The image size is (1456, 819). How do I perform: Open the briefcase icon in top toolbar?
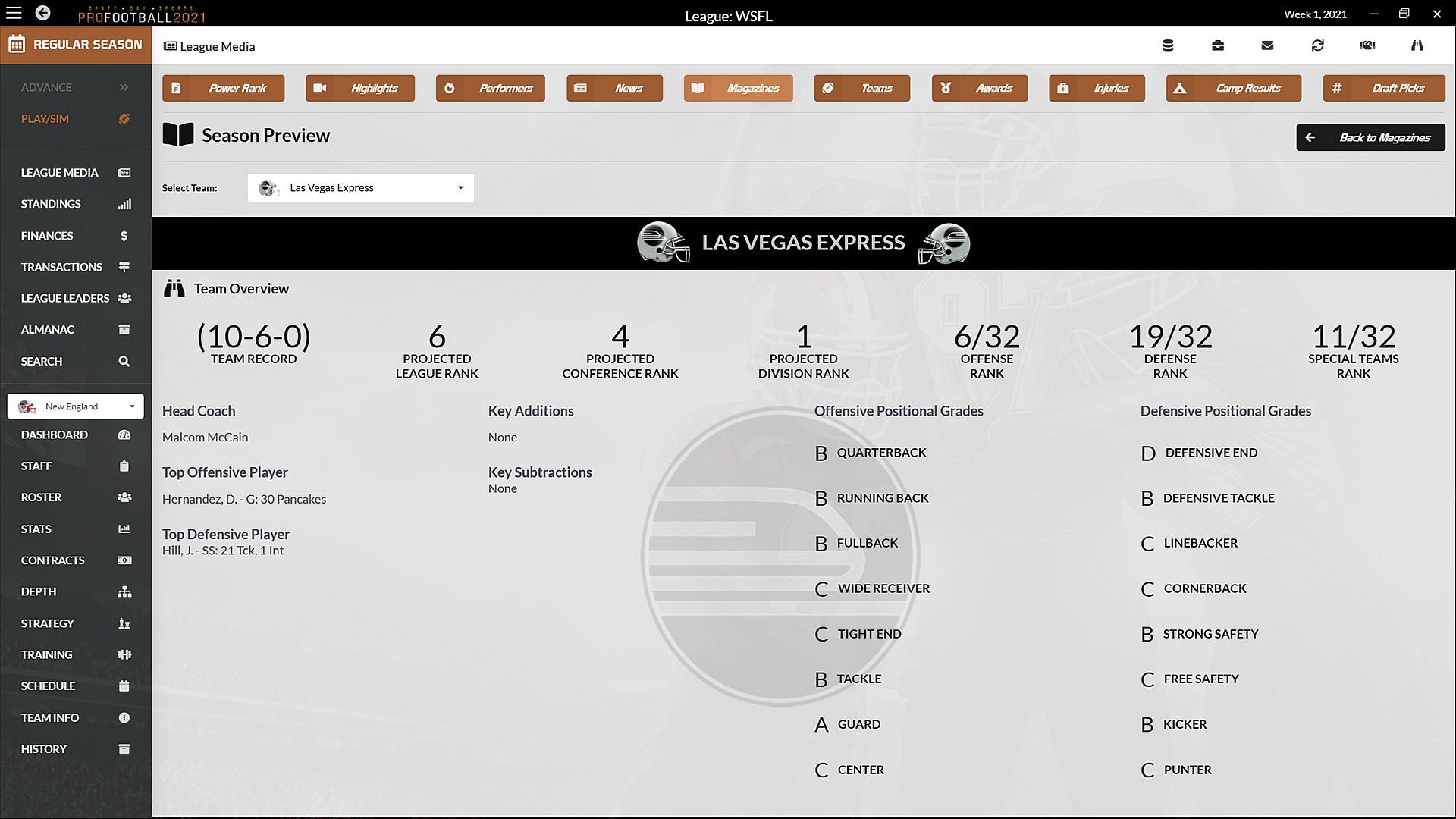point(1218,45)
